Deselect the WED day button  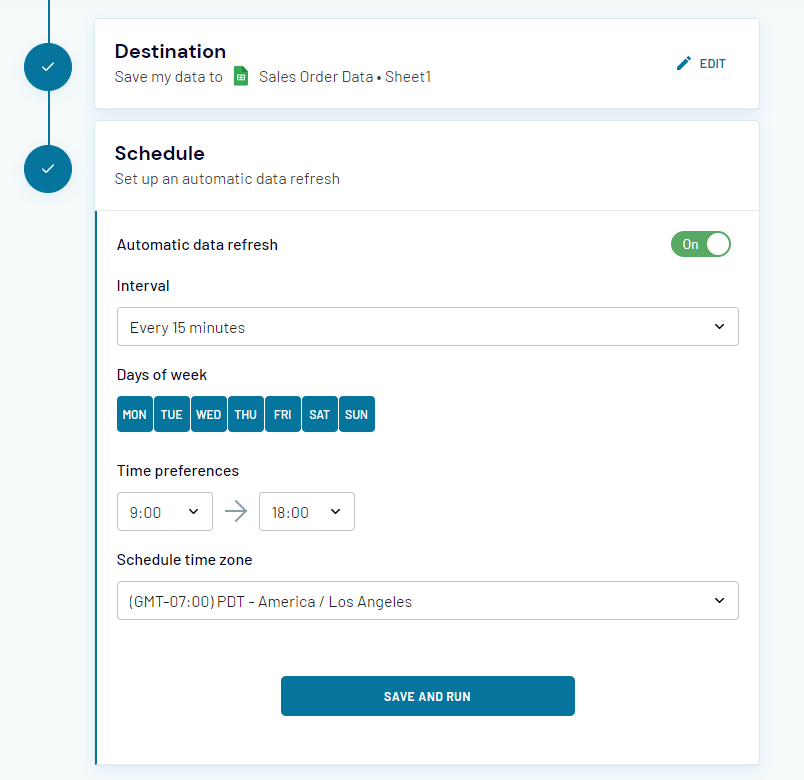[x=208, y=413]
